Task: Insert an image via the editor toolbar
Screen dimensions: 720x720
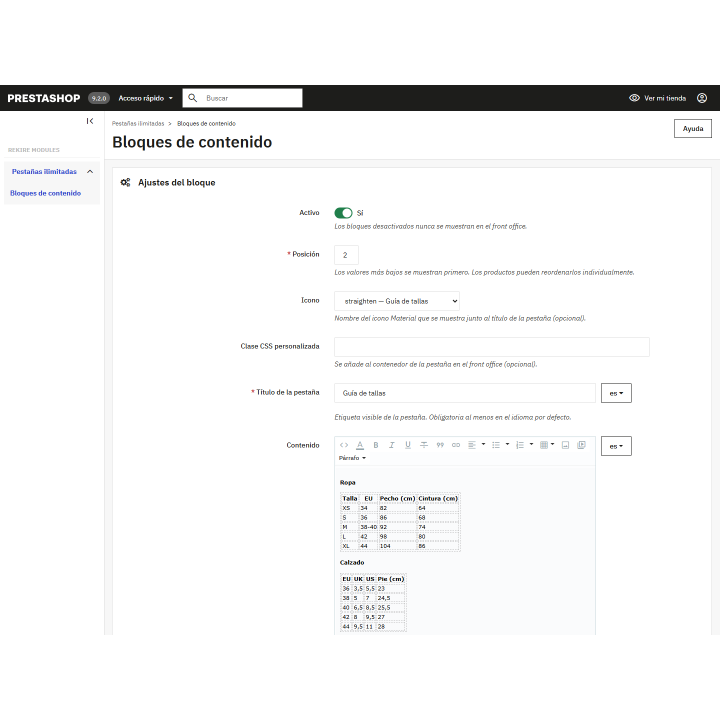Action: tap(565, 445)
